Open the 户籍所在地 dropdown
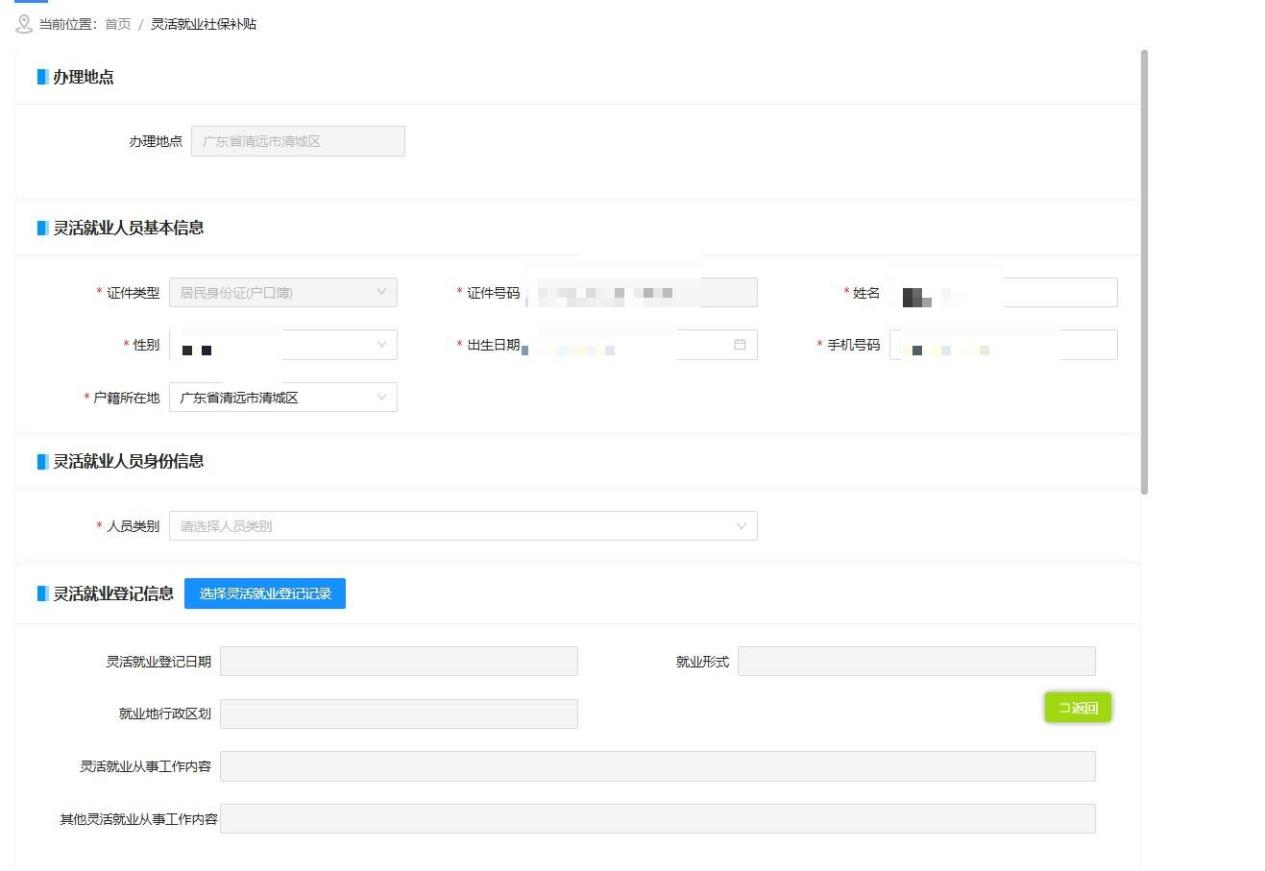This screenshot has height=871, width=1265. click(x=283, y=398)
